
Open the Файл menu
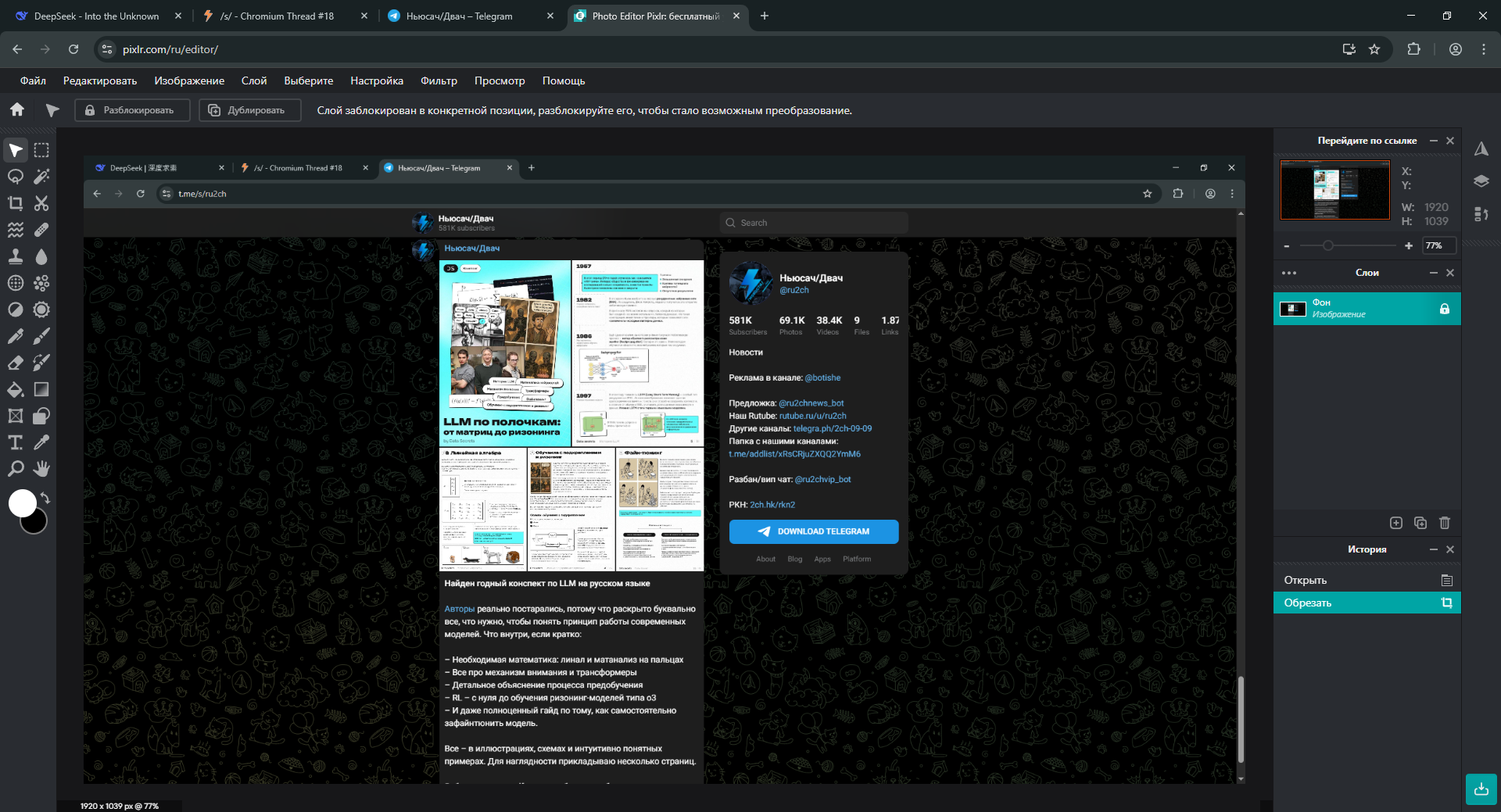pyautogui.click(x=33, y=80)
